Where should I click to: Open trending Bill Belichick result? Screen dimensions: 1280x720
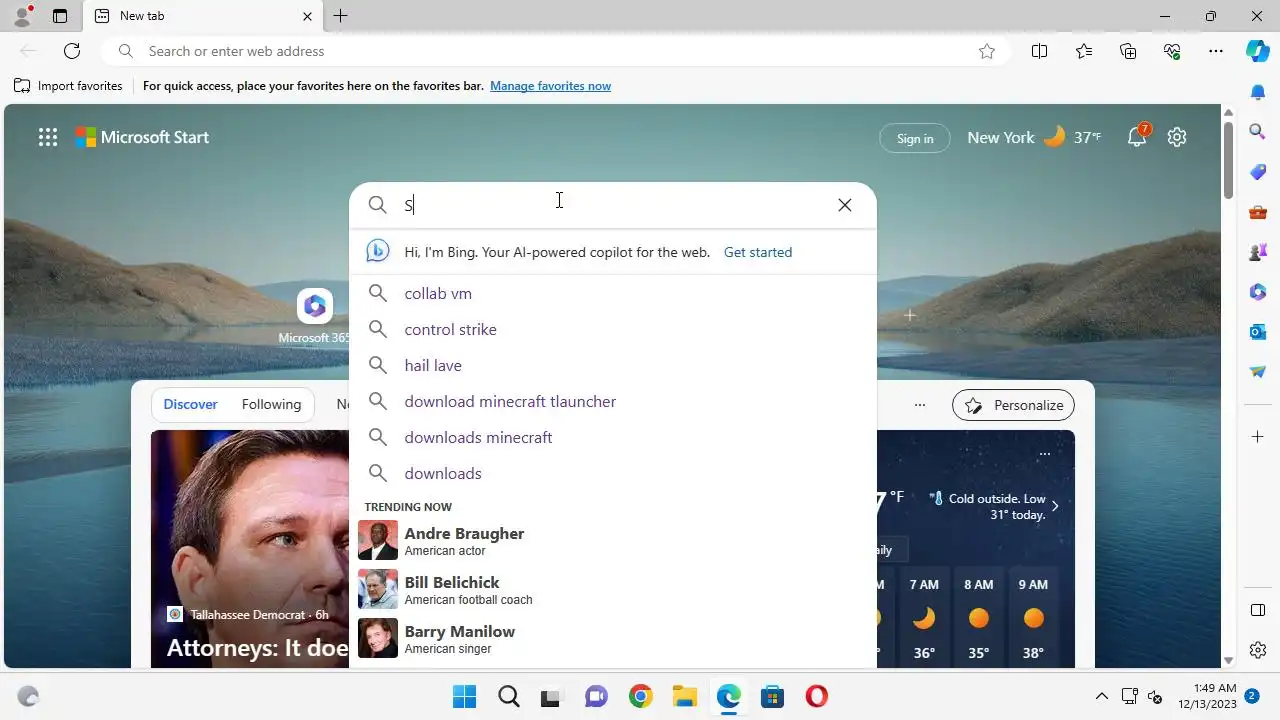point(612,590)
